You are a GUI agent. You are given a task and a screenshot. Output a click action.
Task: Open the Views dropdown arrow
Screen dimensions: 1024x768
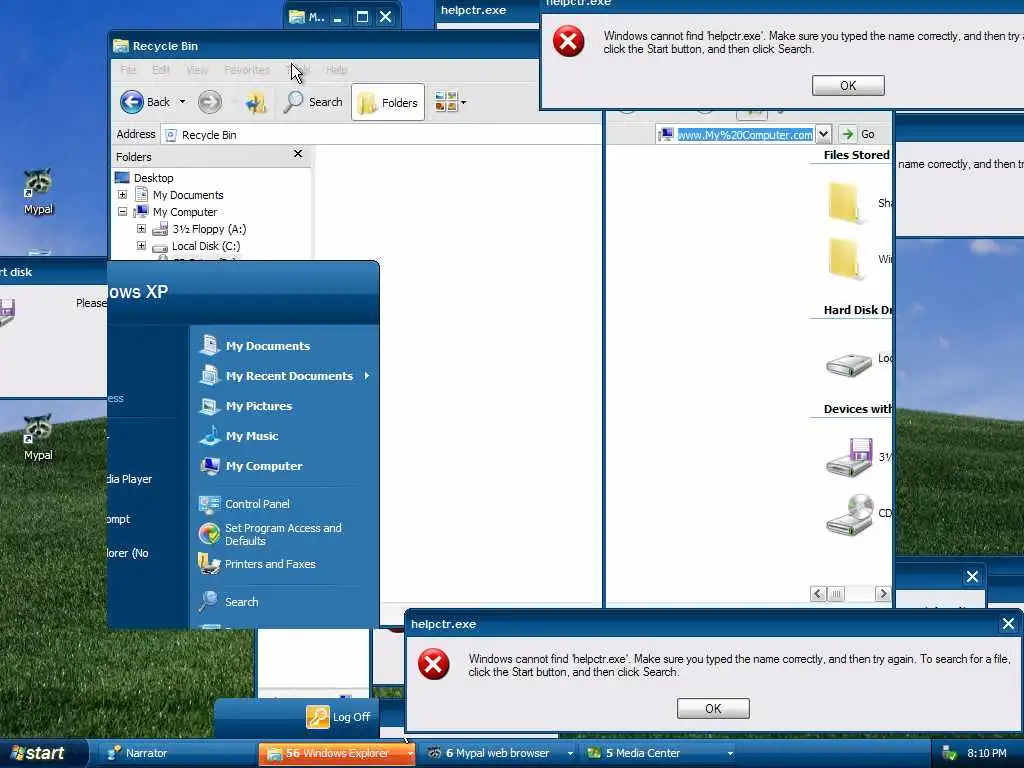click(464, 103)
